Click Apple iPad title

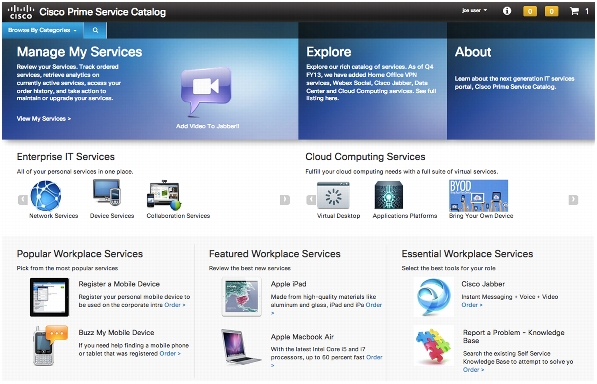tap(289, 284)
